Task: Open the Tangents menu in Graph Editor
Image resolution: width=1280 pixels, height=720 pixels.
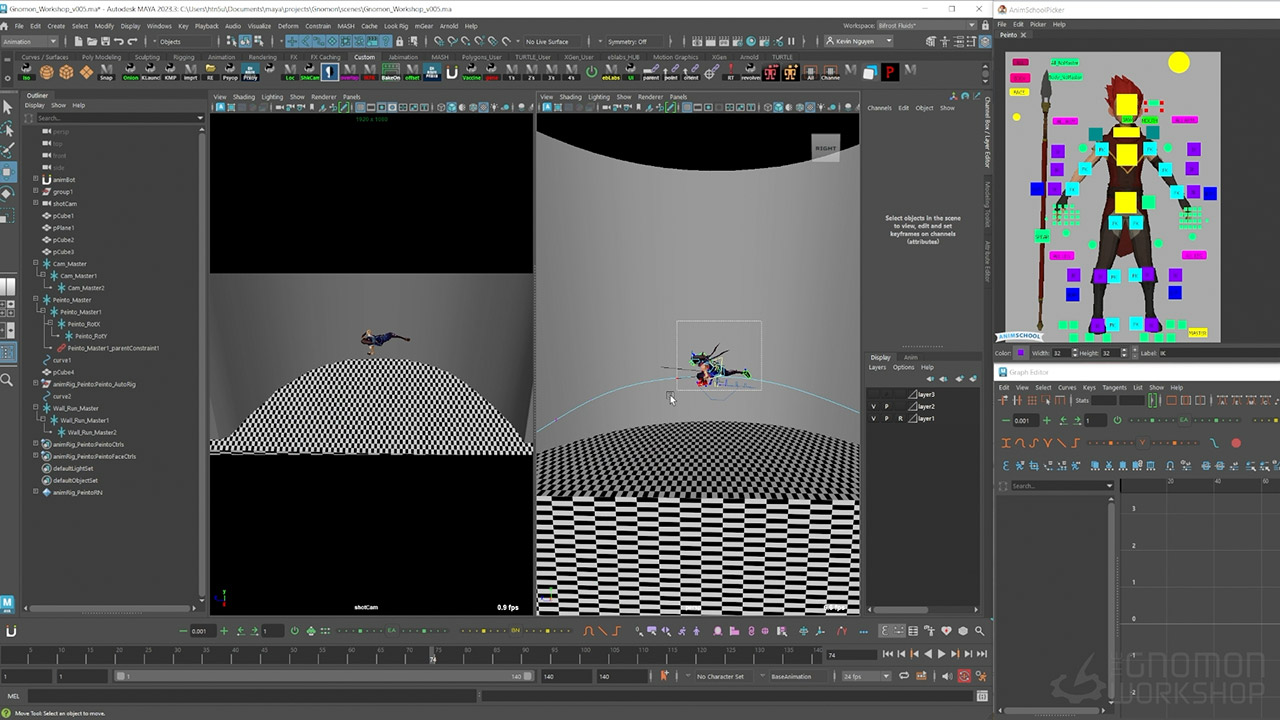Action: (x=1114, y=387)
